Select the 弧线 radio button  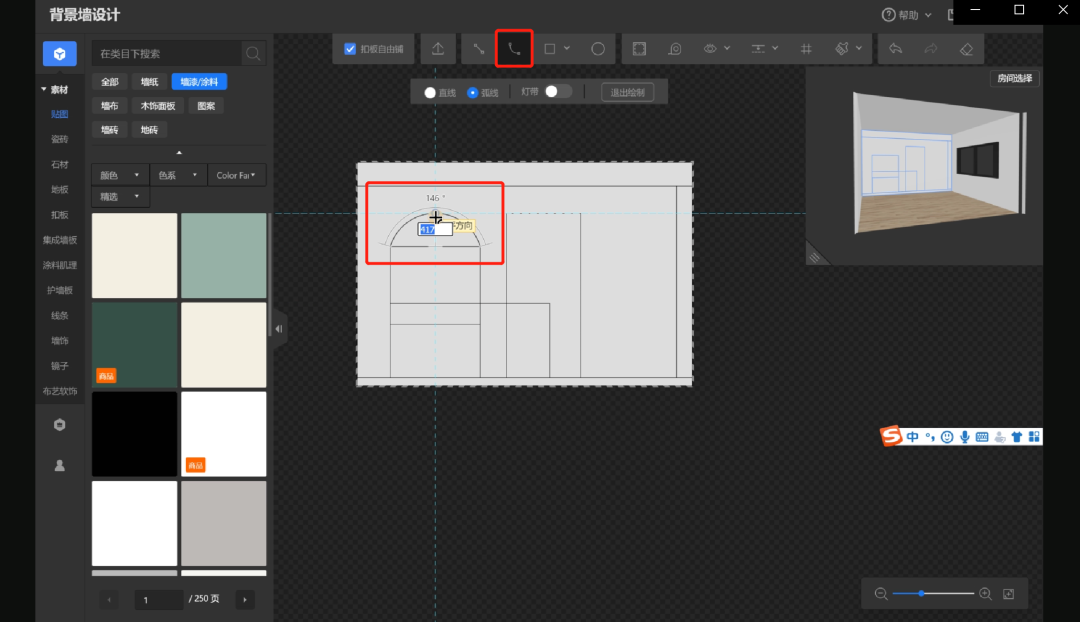[x=472, y=92]
